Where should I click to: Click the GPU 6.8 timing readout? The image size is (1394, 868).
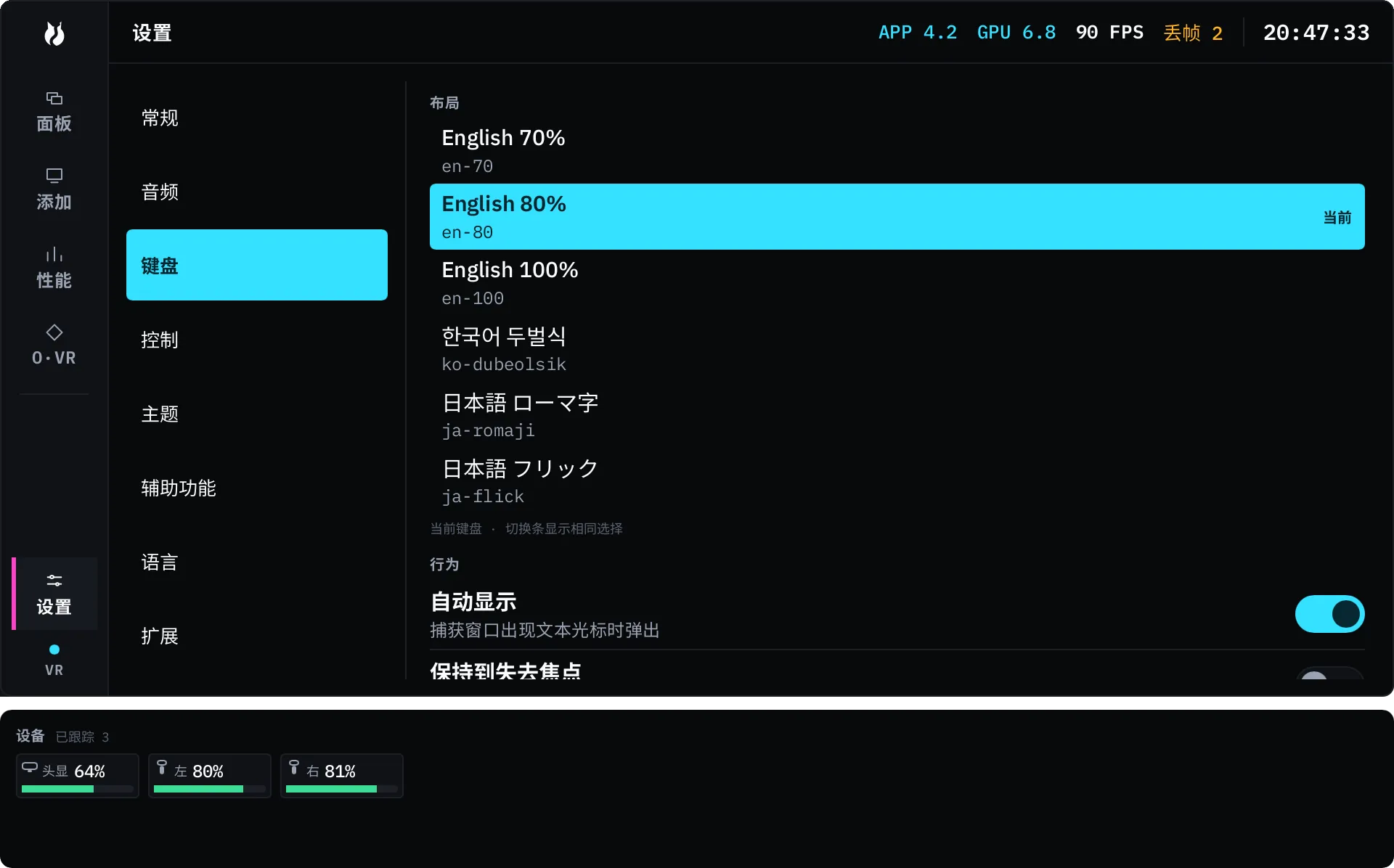(x=1016, y=33)
